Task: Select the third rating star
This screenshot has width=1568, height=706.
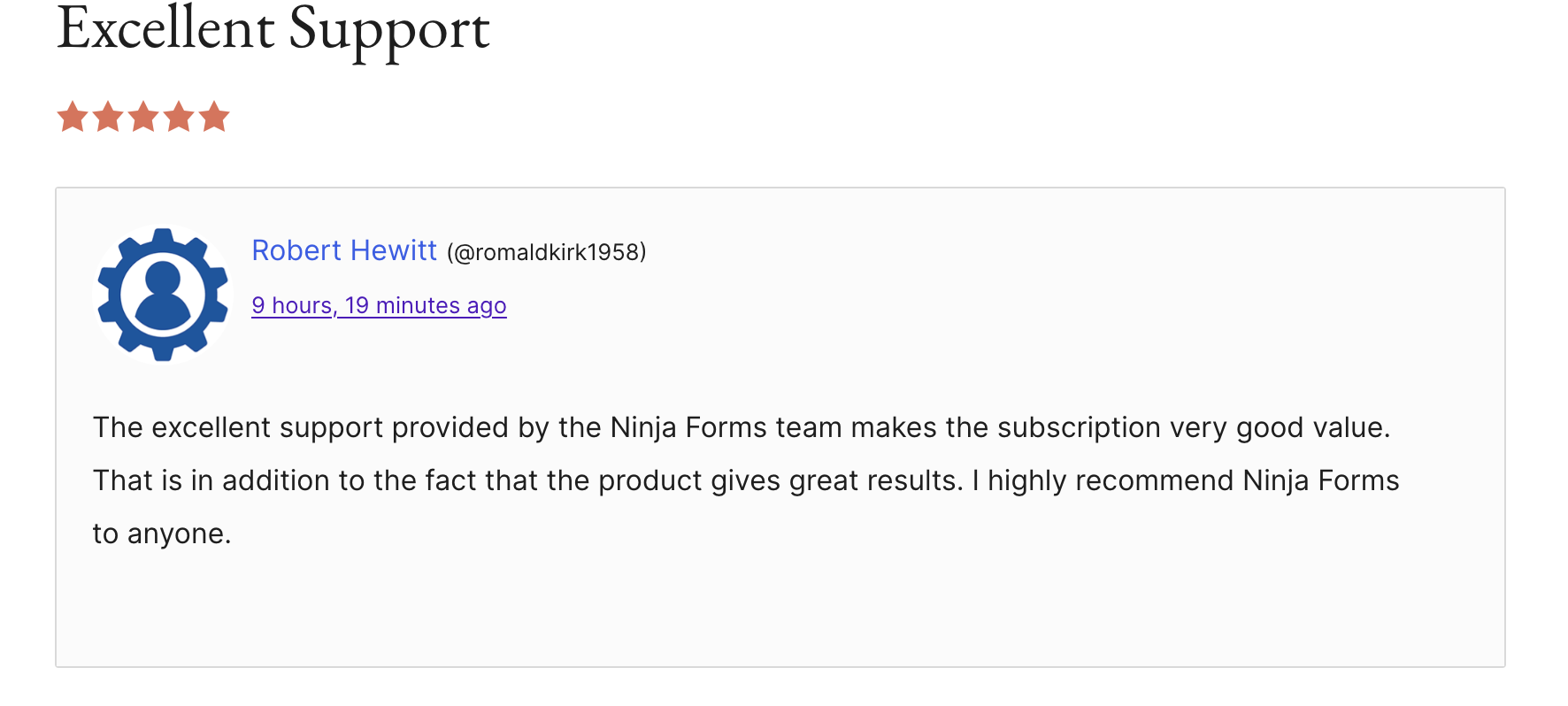Action: pos(143,117)
